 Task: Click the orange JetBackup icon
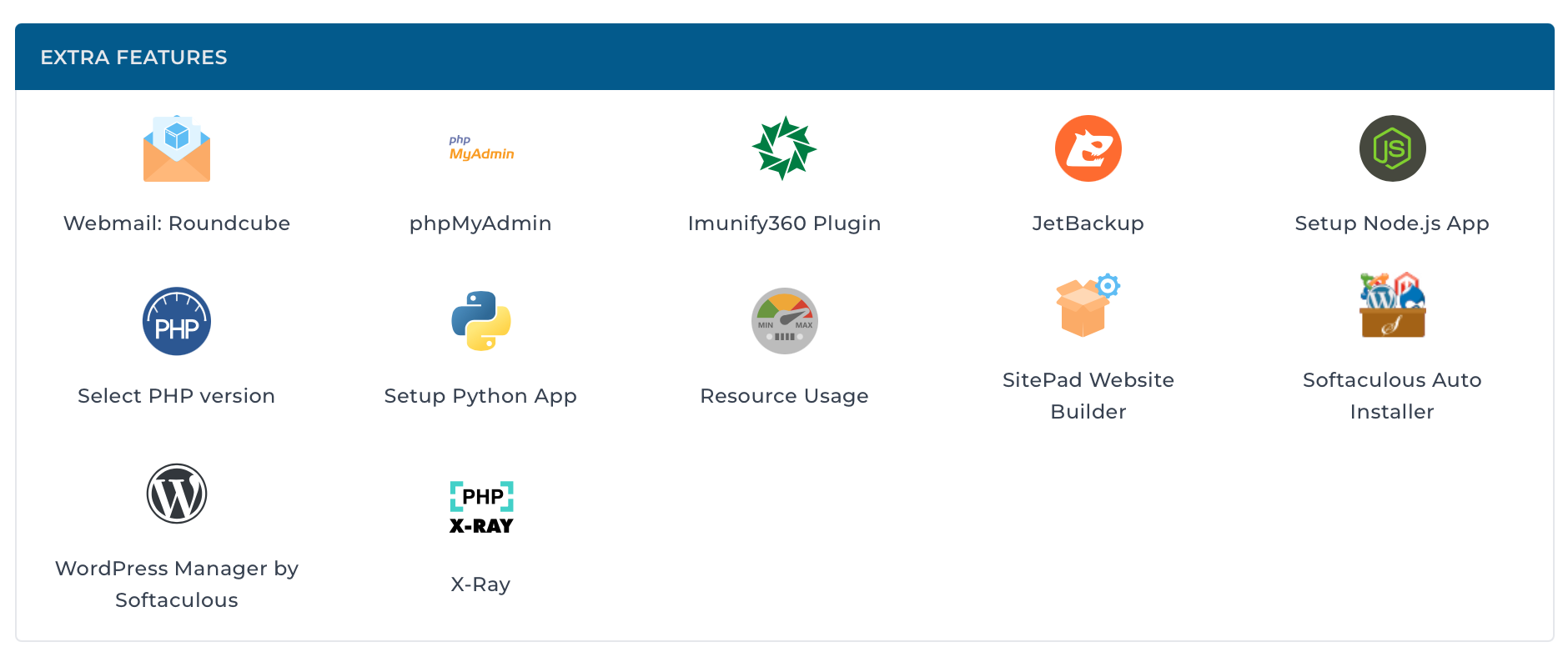click(1088, 148)
